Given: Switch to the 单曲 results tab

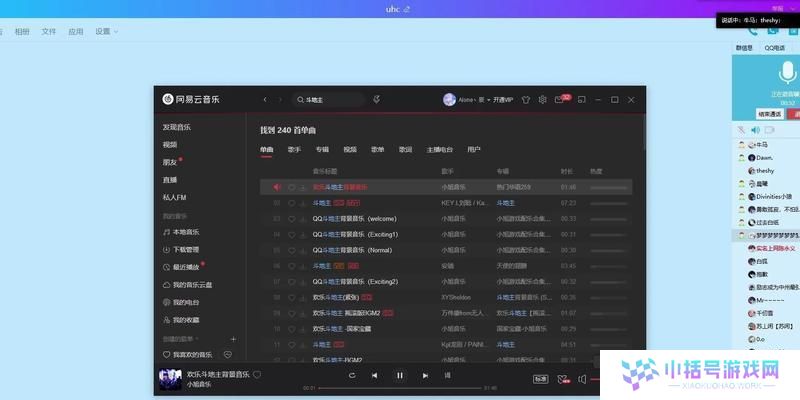Looking at the screenshot, I should [266, 149].
